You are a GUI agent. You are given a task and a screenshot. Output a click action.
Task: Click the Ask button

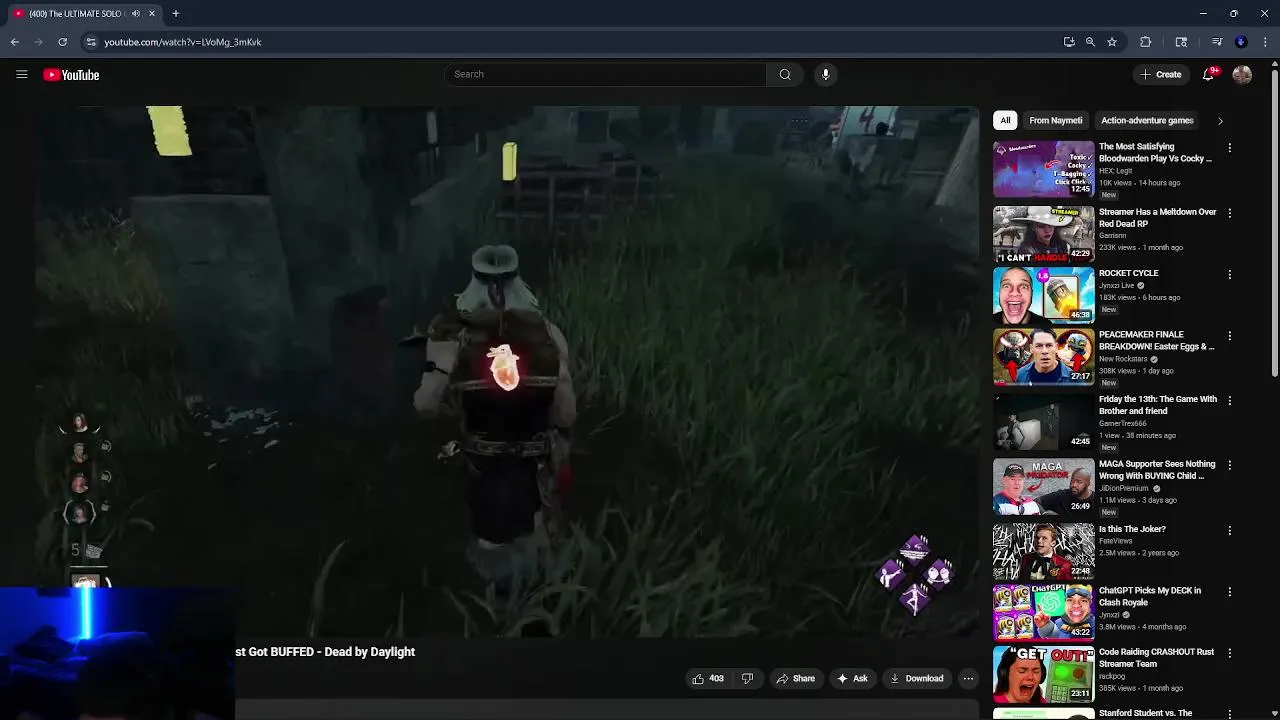(852, 679)
